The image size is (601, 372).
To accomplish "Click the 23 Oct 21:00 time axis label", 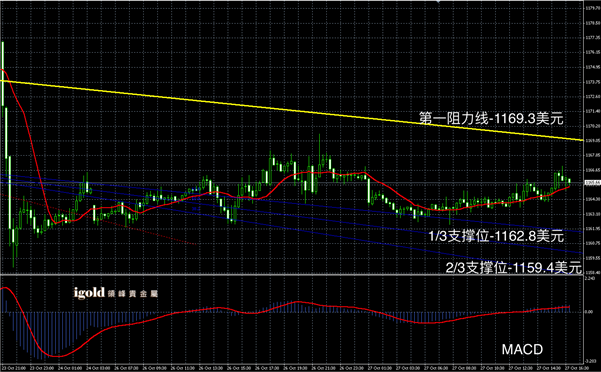I will pos(14,368).
